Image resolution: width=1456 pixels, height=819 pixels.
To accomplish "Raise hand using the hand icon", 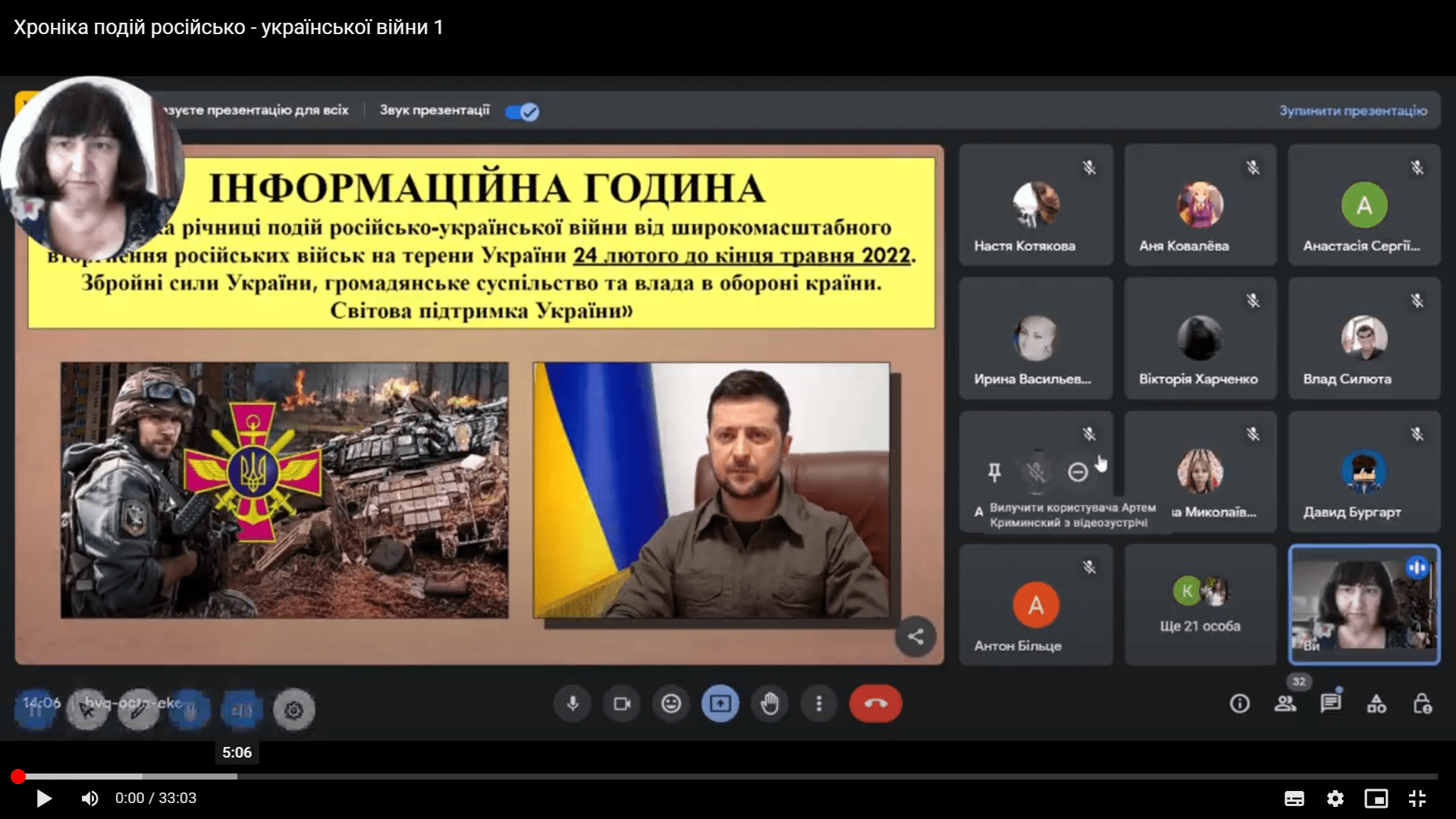I will [x=770, y=704].
